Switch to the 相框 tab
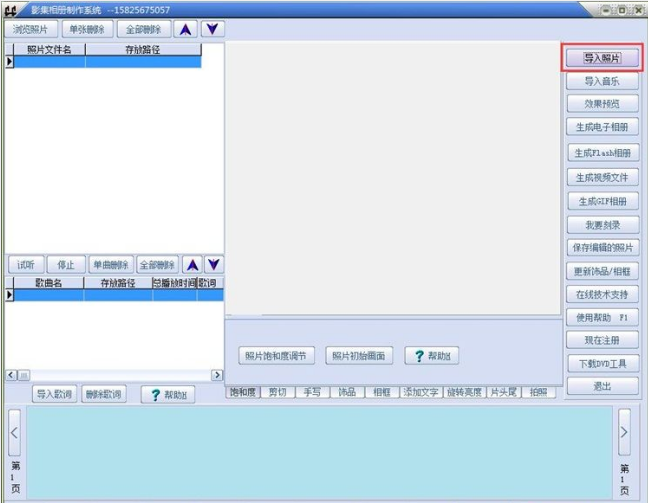The image size is (648, 503). [381, 392]
